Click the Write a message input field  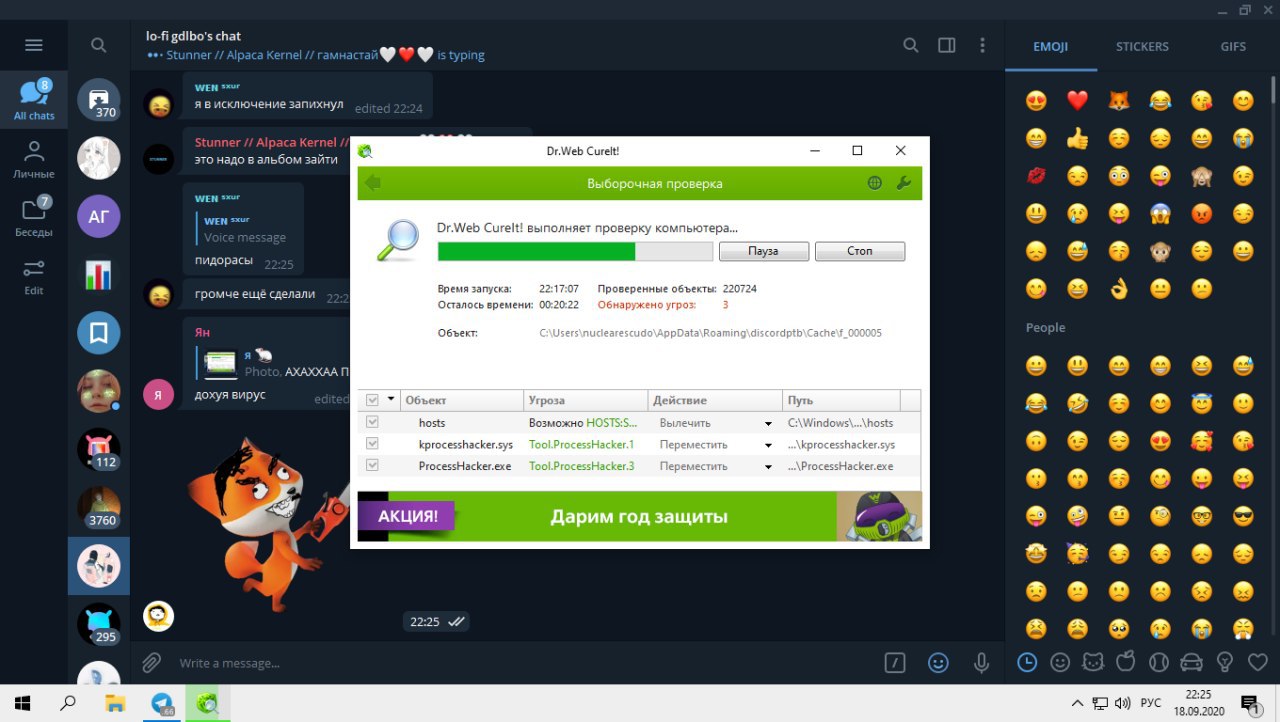point(525,663)
